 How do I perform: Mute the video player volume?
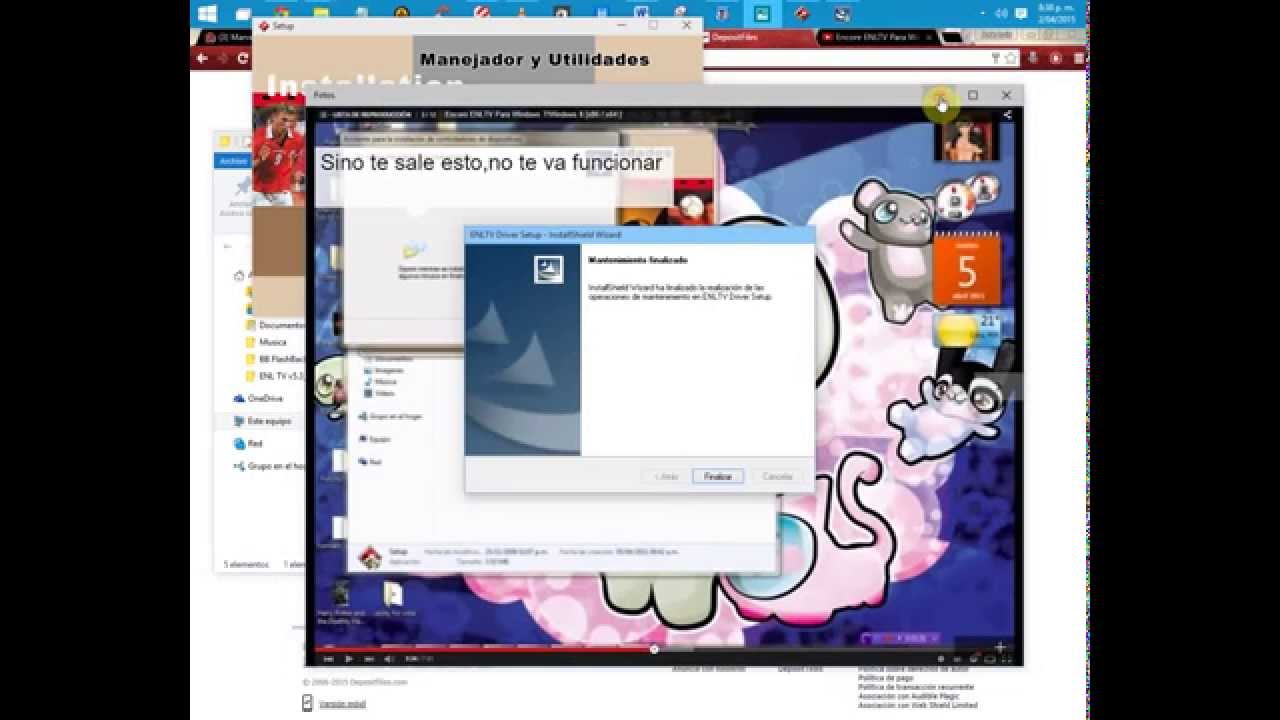(x=389, y=659)
